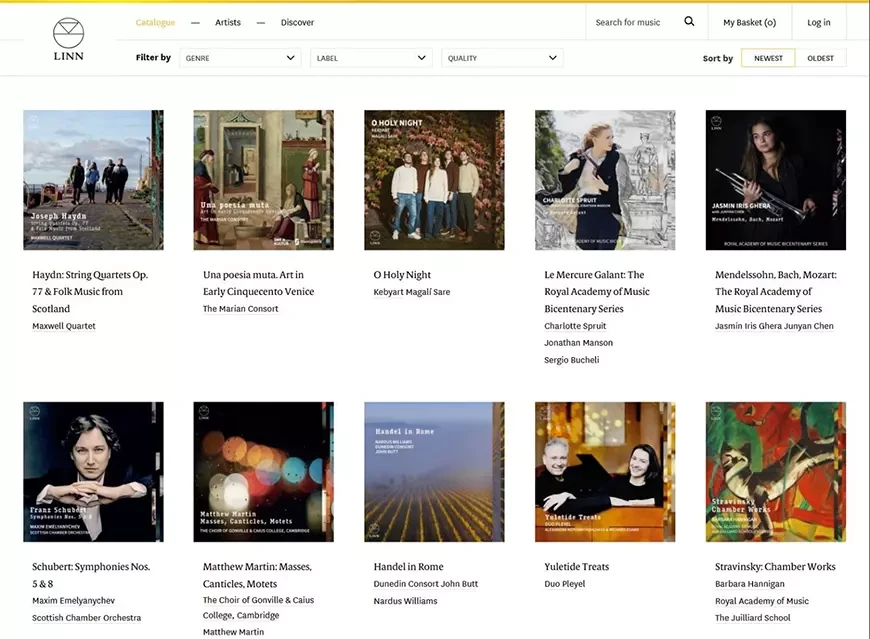Select the O Holy Night album cover
The image size is (870, 639).
click(434, 180)
